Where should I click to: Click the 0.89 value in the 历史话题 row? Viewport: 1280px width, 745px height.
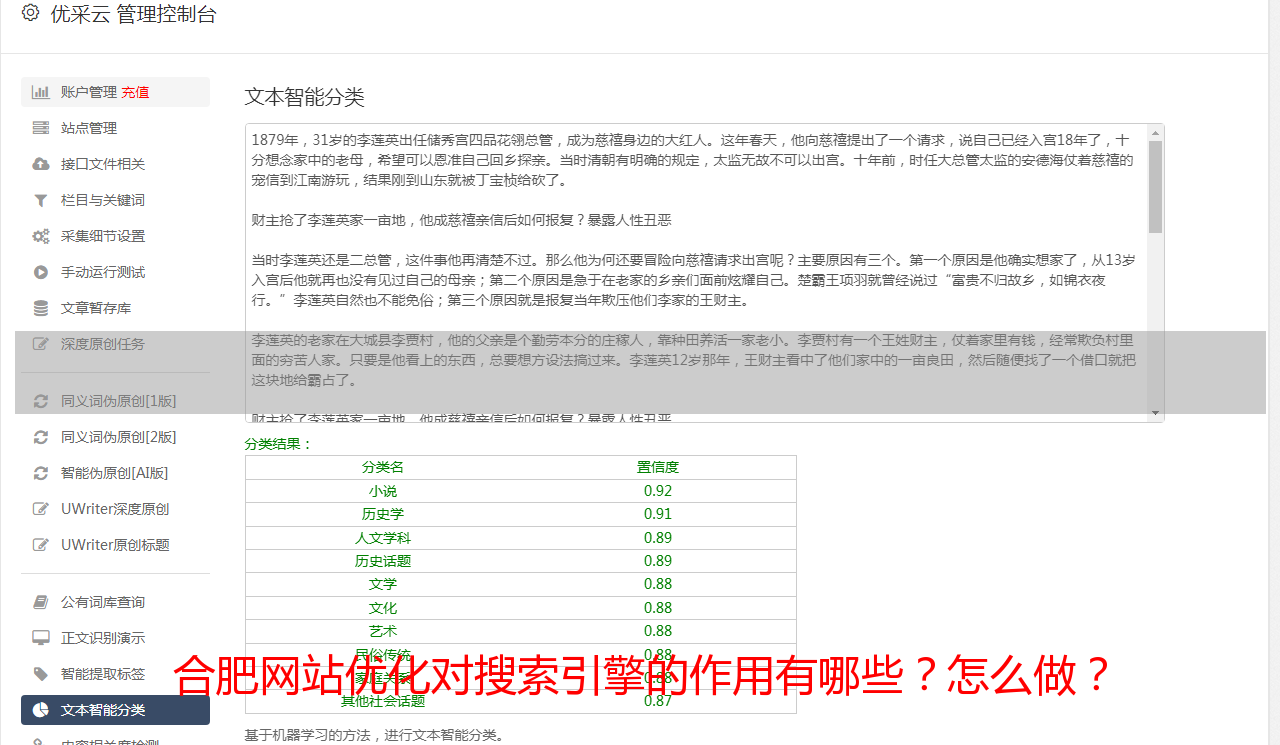(658, 561)
